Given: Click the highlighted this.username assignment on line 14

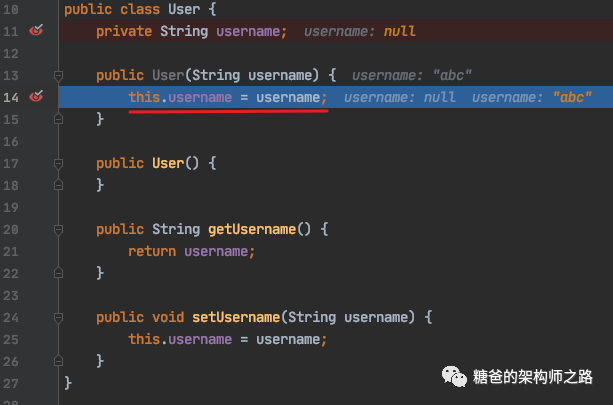Looking at the screenshot, I should (227, 97).
